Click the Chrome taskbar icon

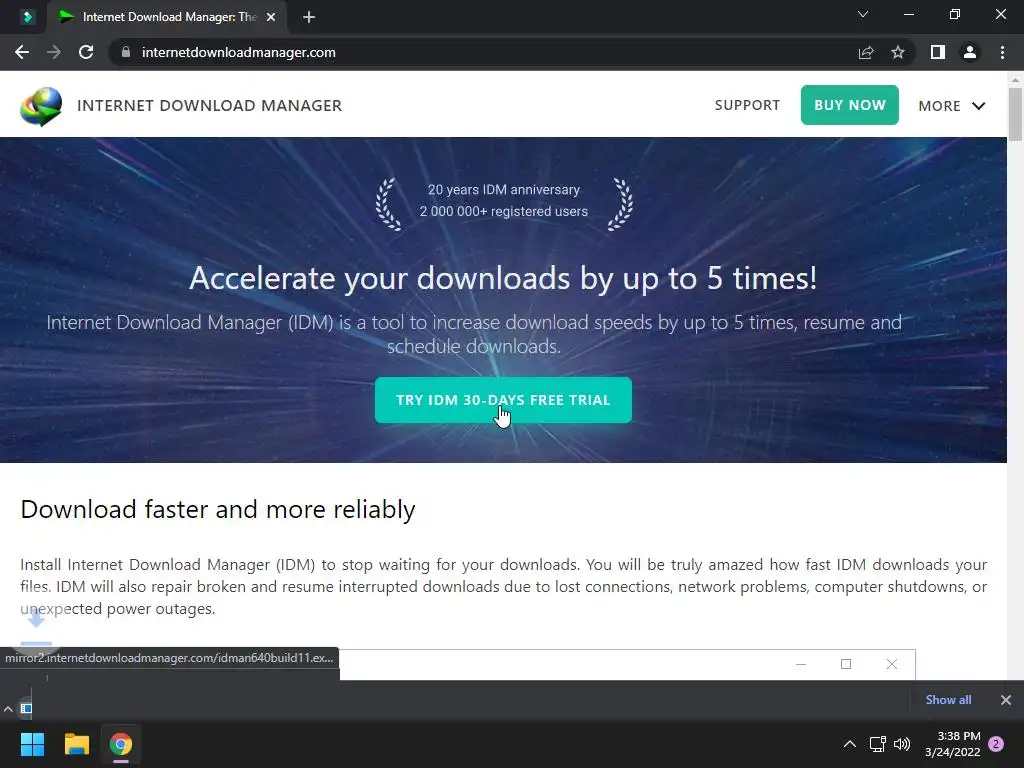121,744
